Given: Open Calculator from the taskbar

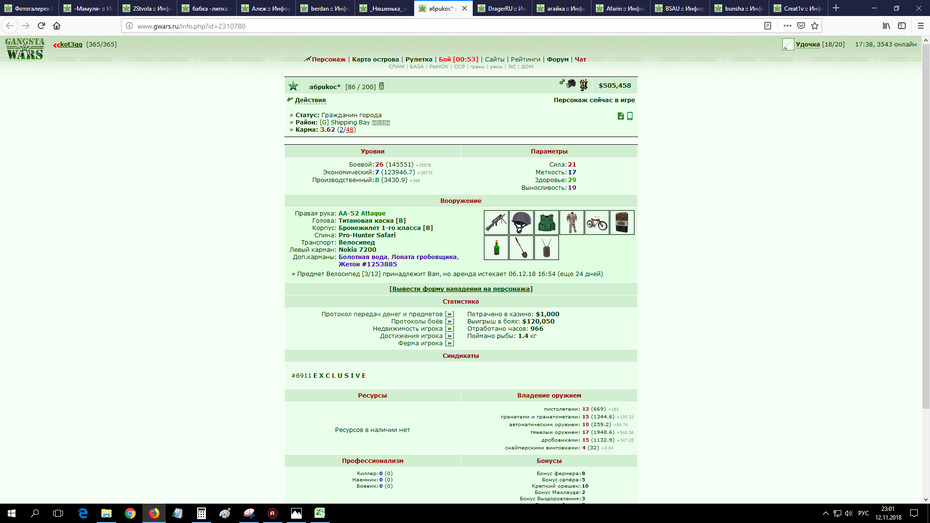Looking at the screenshot, I should click(x=201, y=514).
